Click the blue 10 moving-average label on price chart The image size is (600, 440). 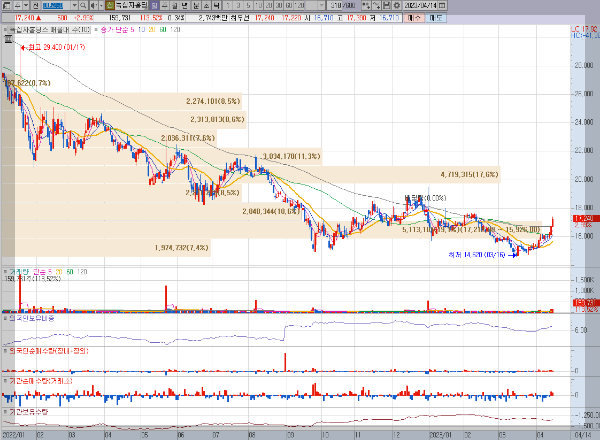141,29
